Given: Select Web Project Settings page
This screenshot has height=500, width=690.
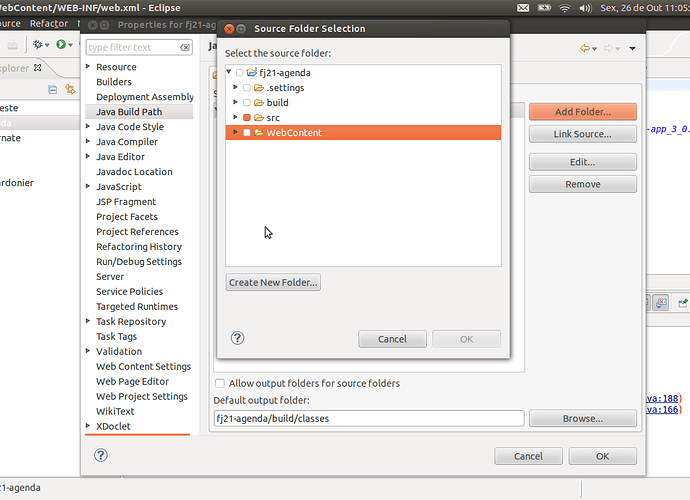Looking at the screenshot, I should pos(142,396).
